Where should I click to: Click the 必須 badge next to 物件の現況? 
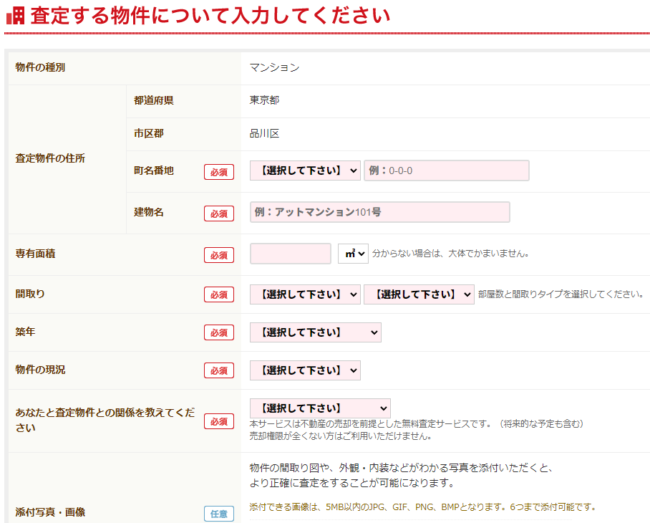(x=219, y=370)
